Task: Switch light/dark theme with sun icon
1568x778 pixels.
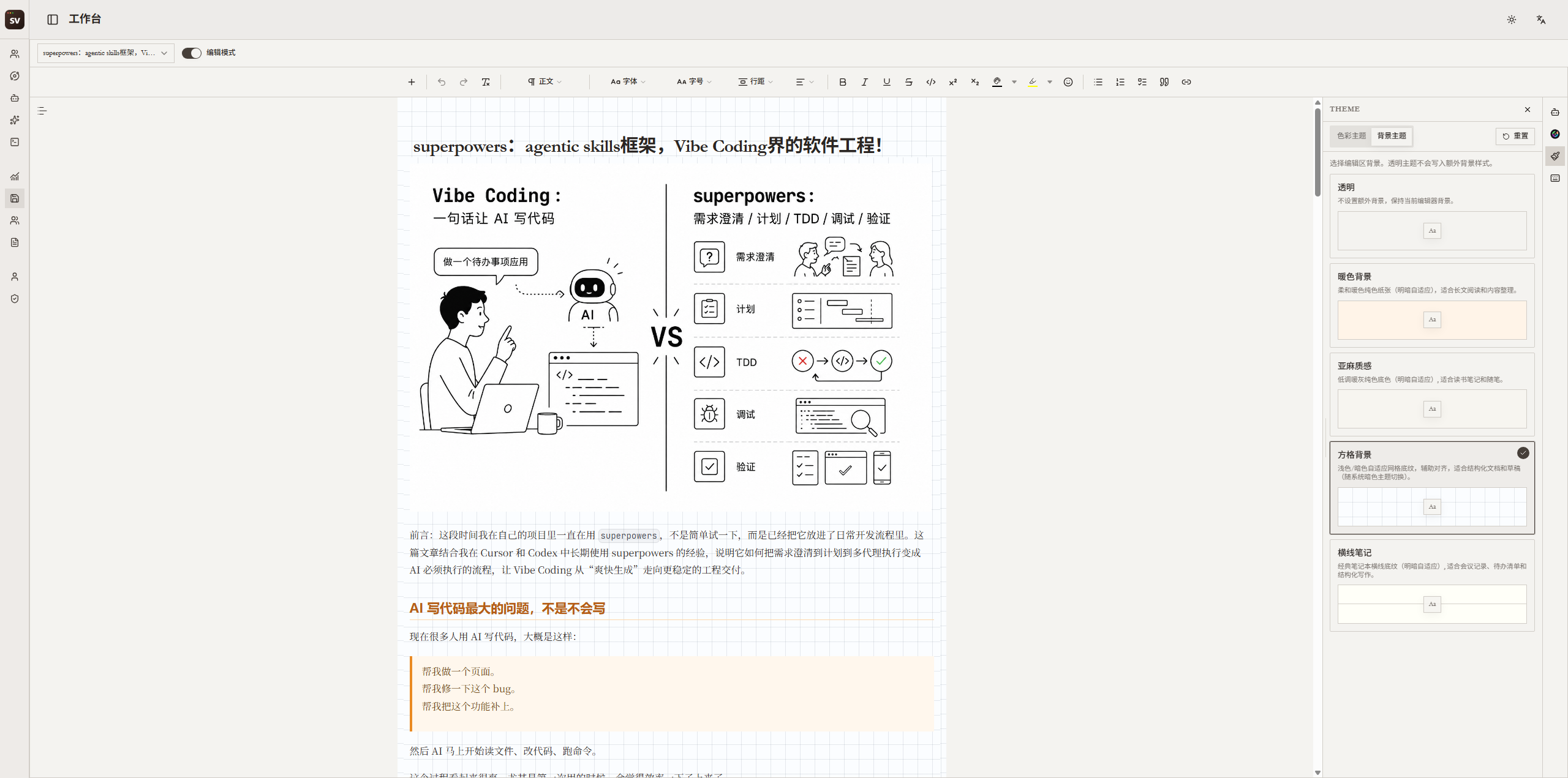Action: click(1512, 20)
